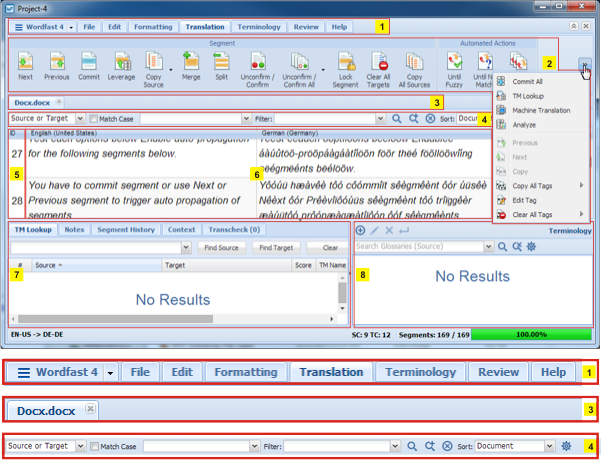Screen dimensions: 601x460
Task: Click the TM Name column header
Action: coord(332,265)
